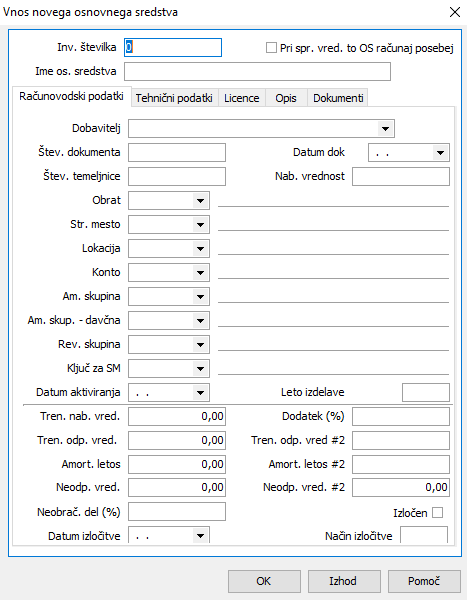Viewport: 467px width, 600px height.
Task: Enable Pri spr. vred. to OS računaj posebej
Action: click(x=271, y=48)
